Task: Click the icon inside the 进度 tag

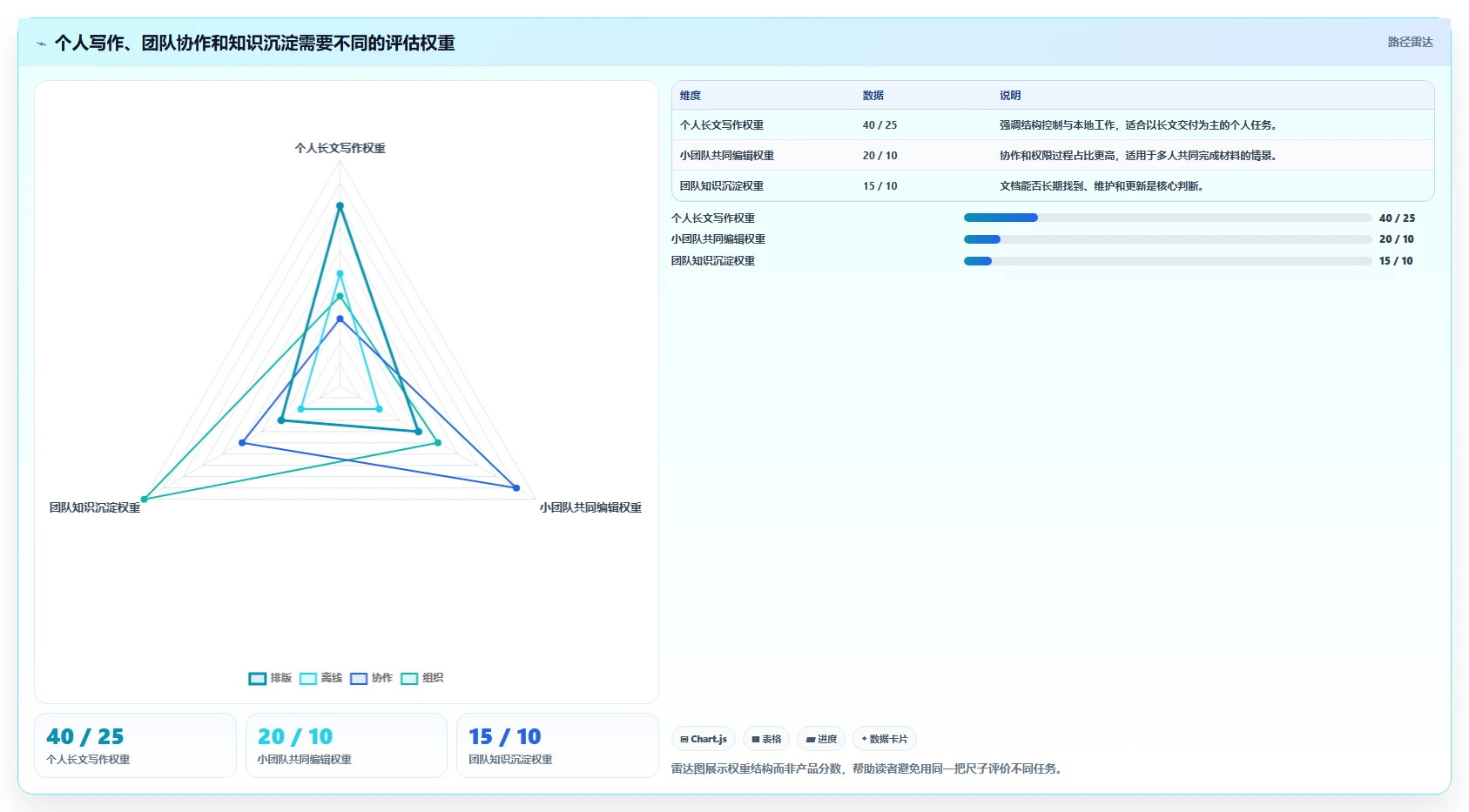Action: [x=811, y=739]
